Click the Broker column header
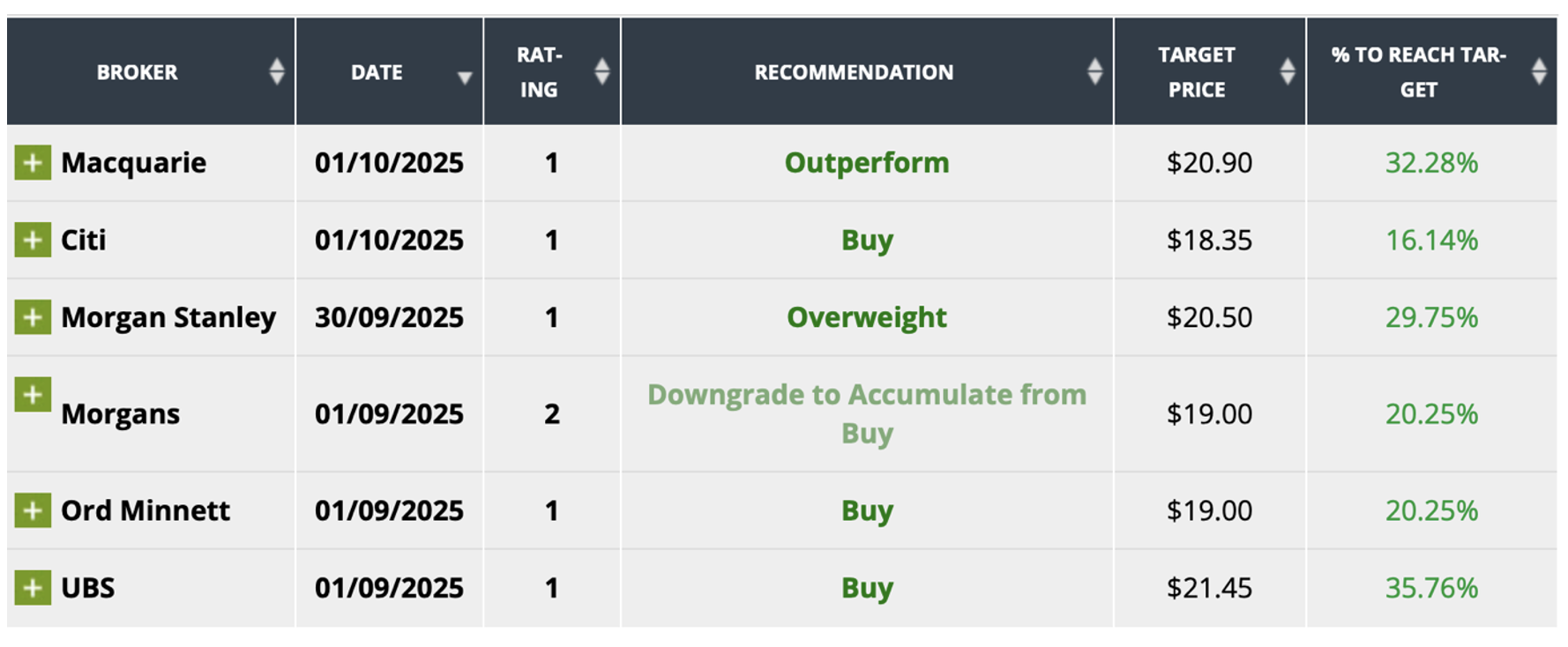 pos(138,72)
